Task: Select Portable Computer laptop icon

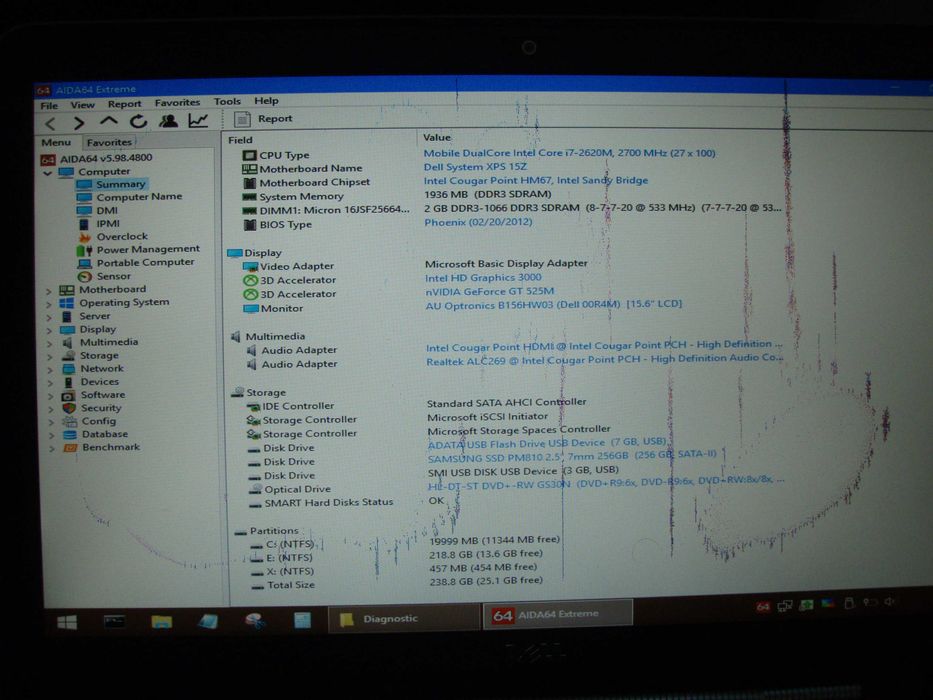Action: click(x=85, y=263)
